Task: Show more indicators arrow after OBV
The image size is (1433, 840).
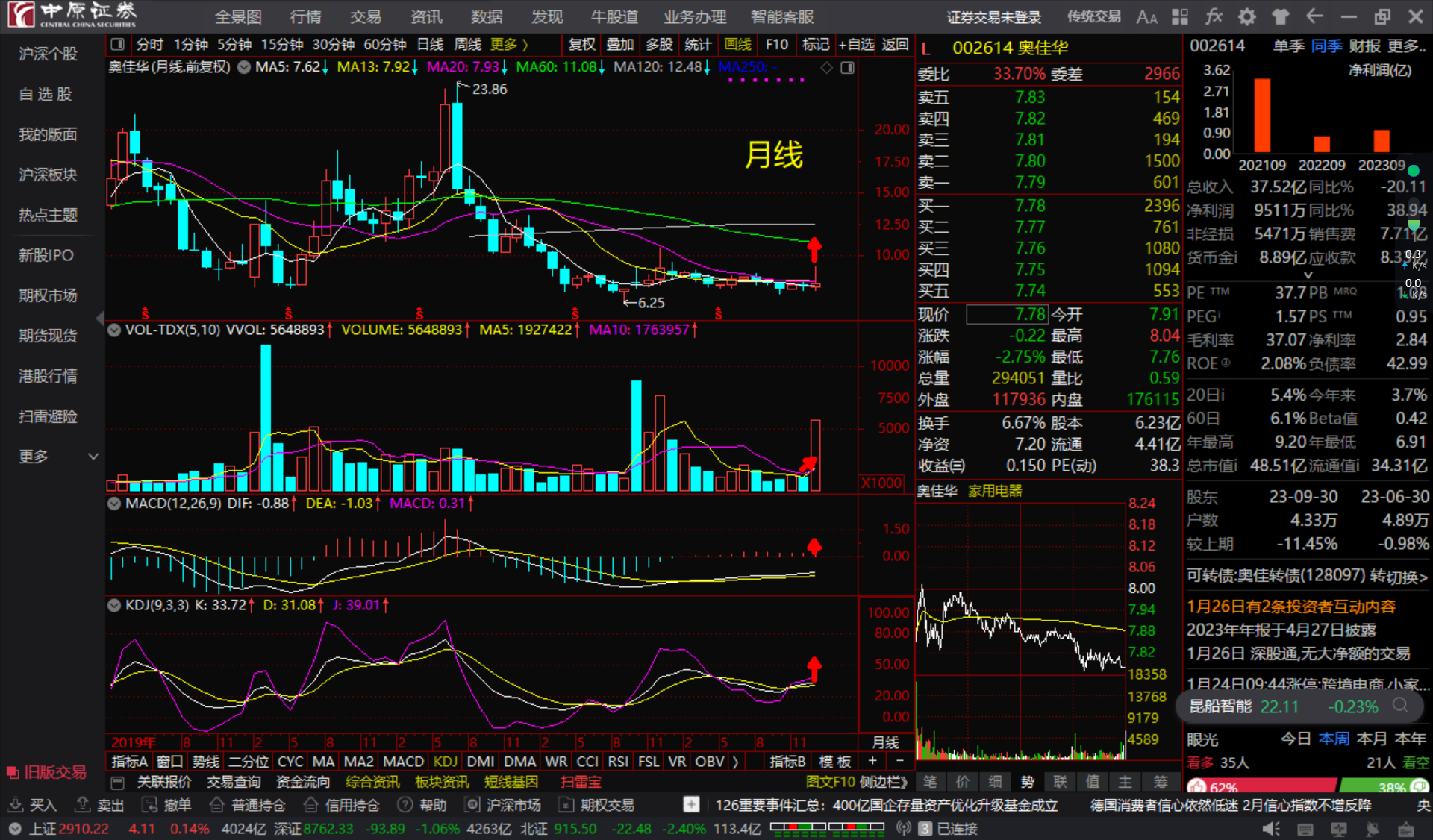Action: coord(736,762)
